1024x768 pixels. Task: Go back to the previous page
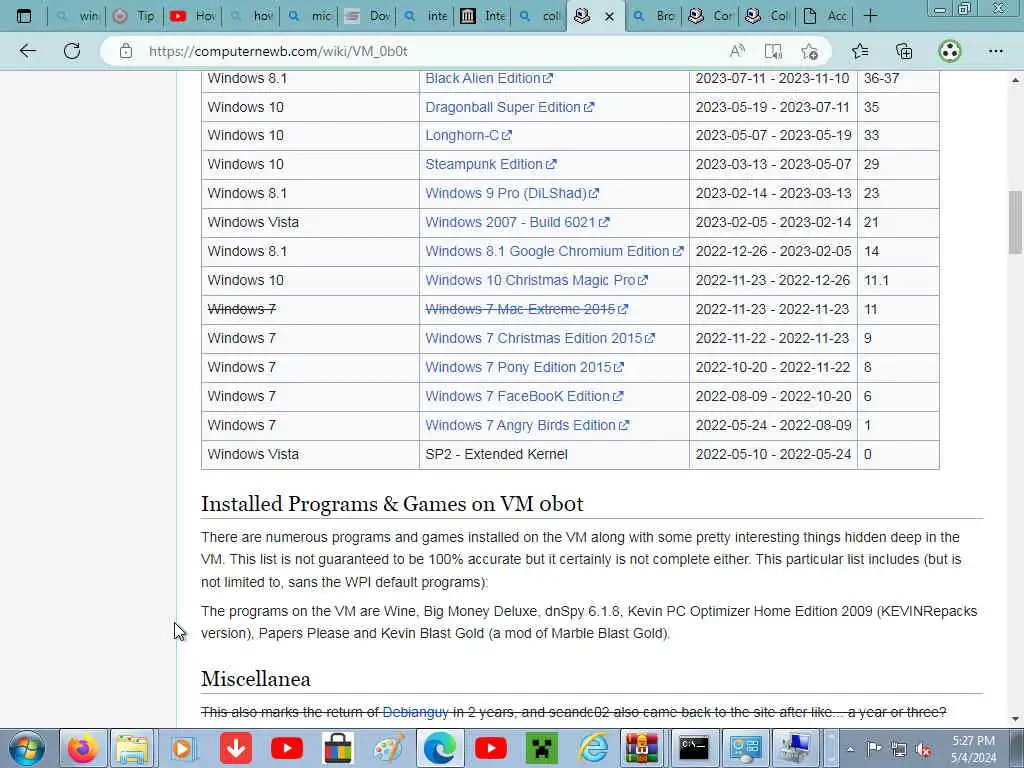click(27, 51)
